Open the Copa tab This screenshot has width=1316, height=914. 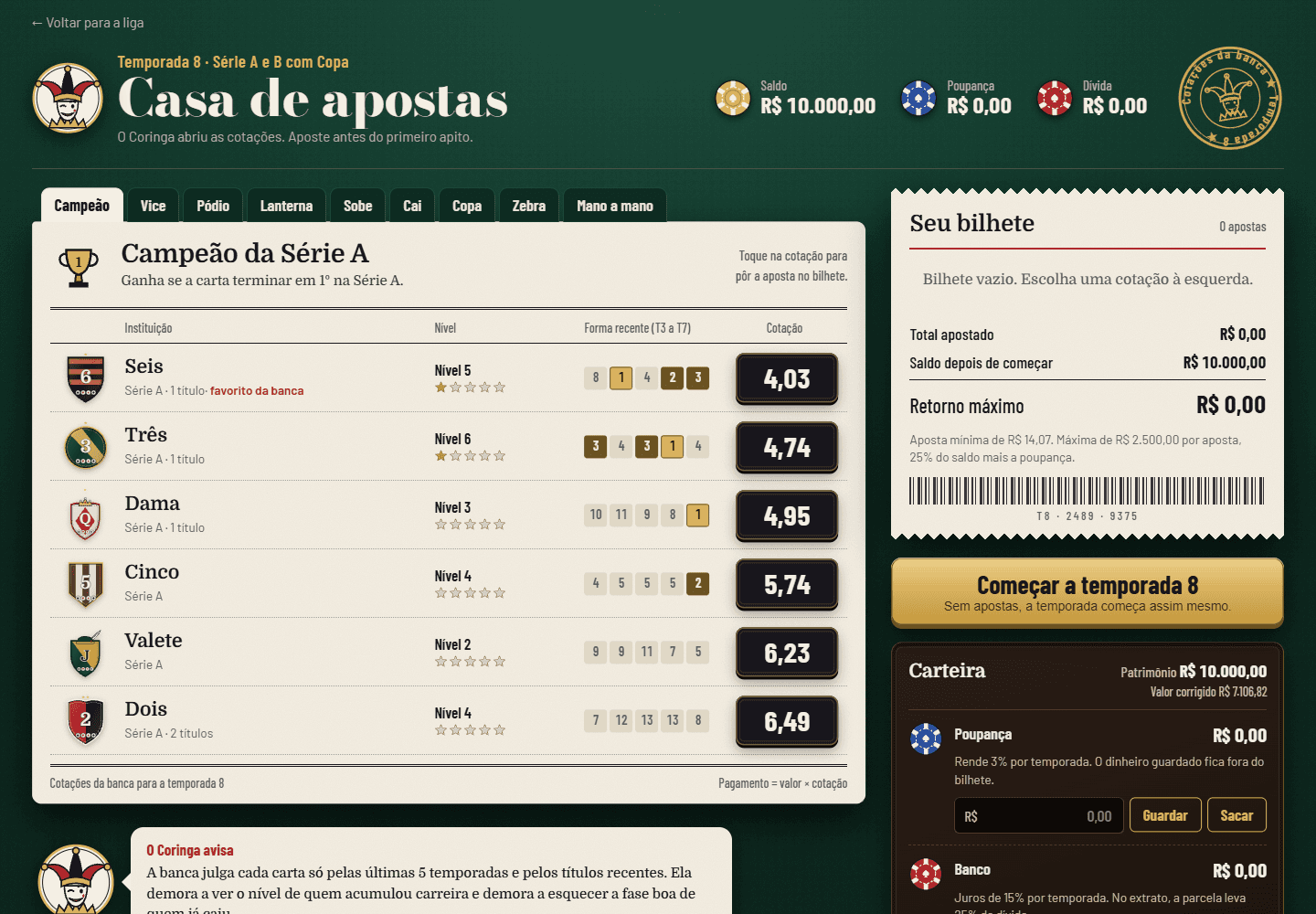click(x=467, y=206)
